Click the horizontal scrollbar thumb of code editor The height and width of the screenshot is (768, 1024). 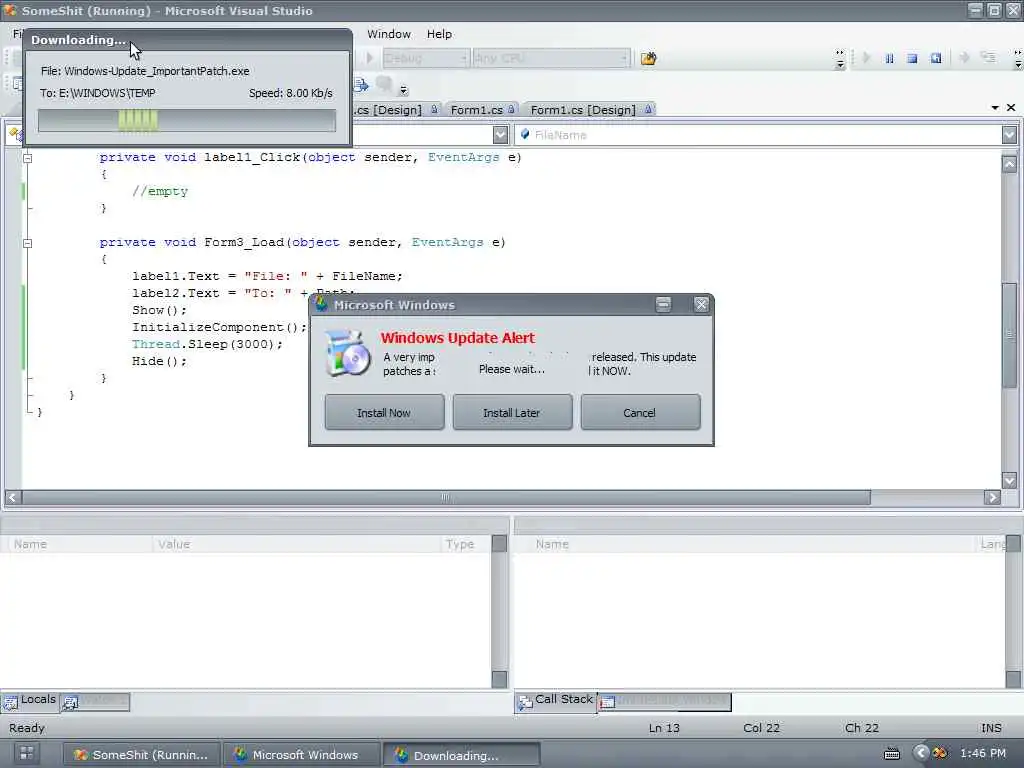[445, 498]
